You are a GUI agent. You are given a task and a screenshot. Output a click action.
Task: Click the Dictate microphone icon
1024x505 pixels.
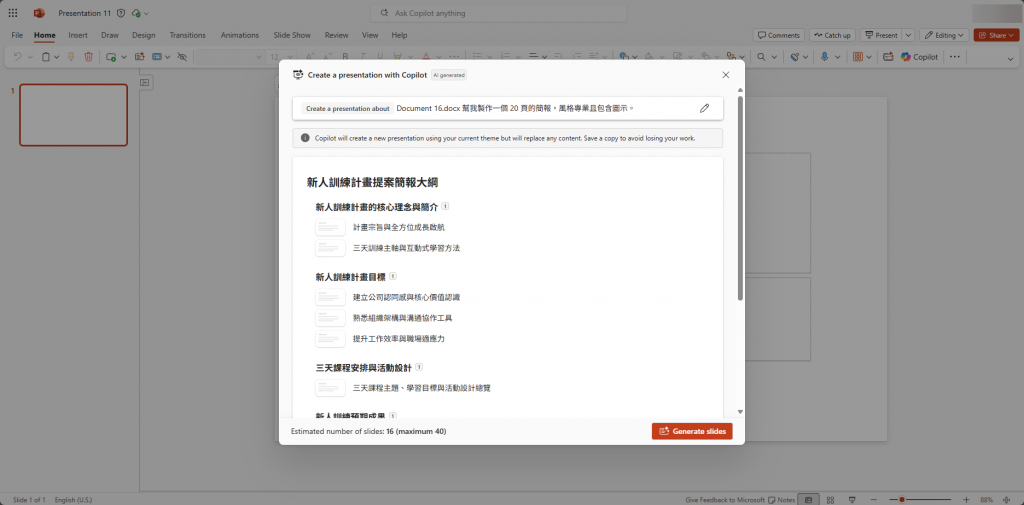tap(825, 57)
